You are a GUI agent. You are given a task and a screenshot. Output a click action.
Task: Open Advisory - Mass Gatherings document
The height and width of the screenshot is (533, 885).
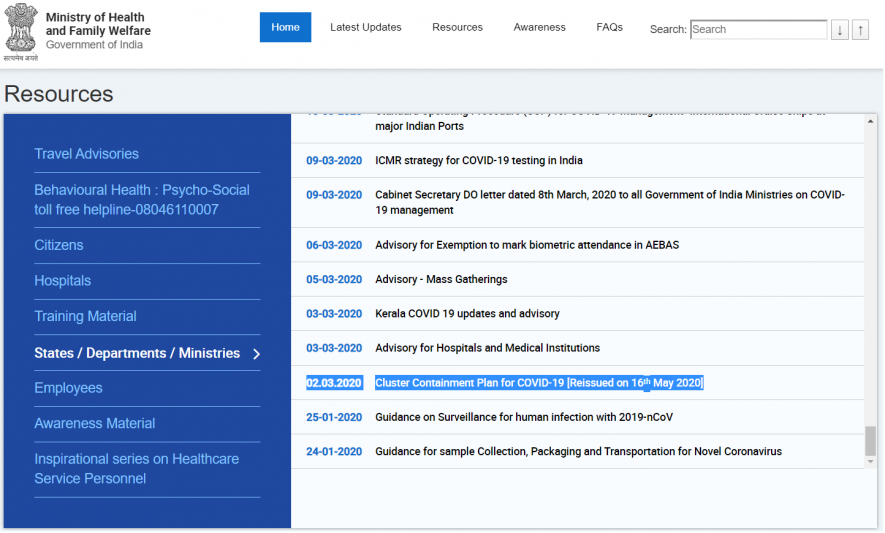pyautogui.click(x=441, y=280)
